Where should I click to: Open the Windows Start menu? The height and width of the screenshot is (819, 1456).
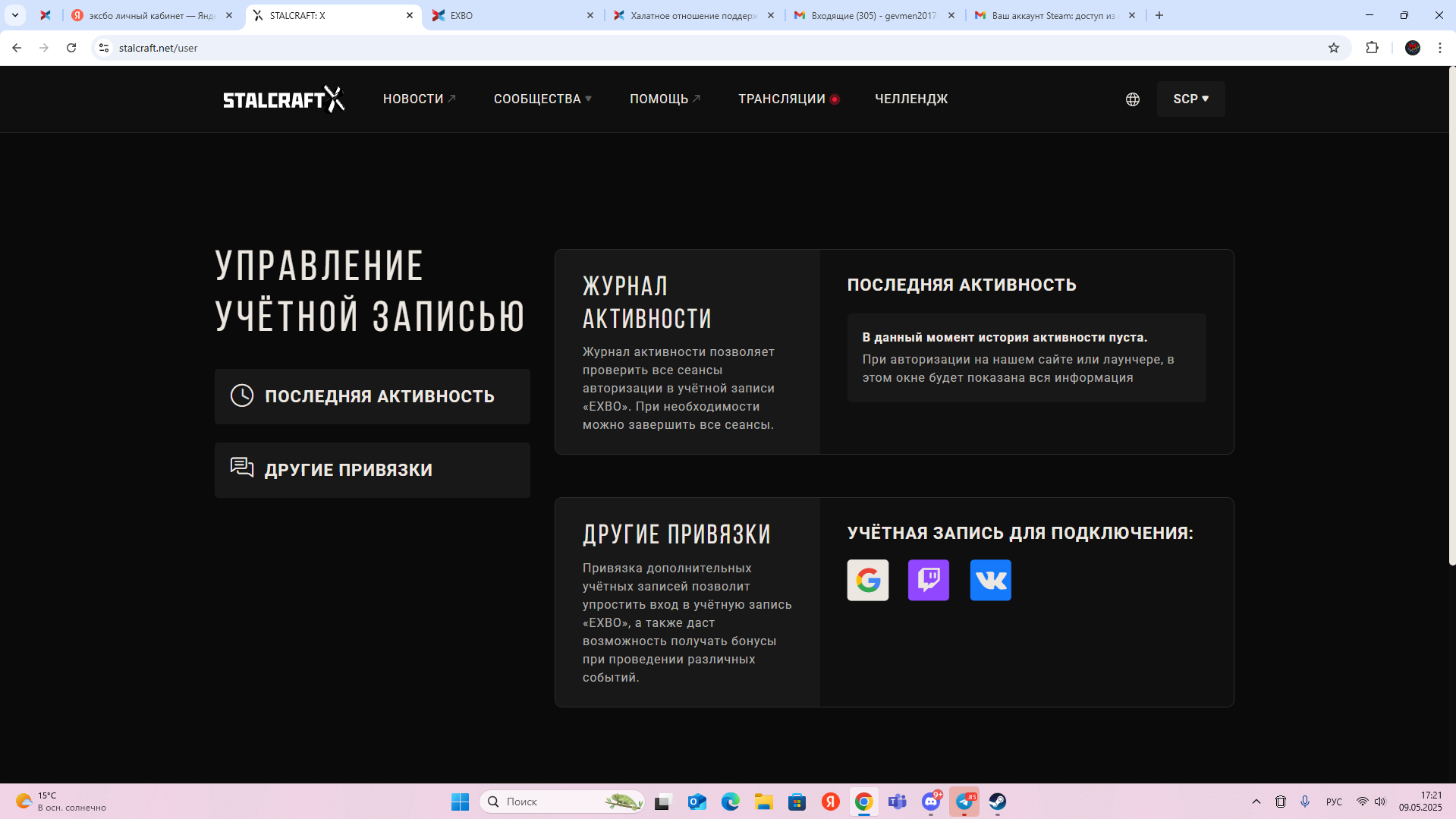click(460, 802)
